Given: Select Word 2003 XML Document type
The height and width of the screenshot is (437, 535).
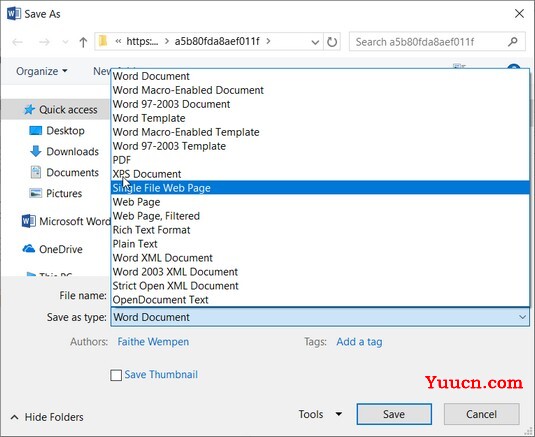Looking at the screenshot, I should (320, 272).
